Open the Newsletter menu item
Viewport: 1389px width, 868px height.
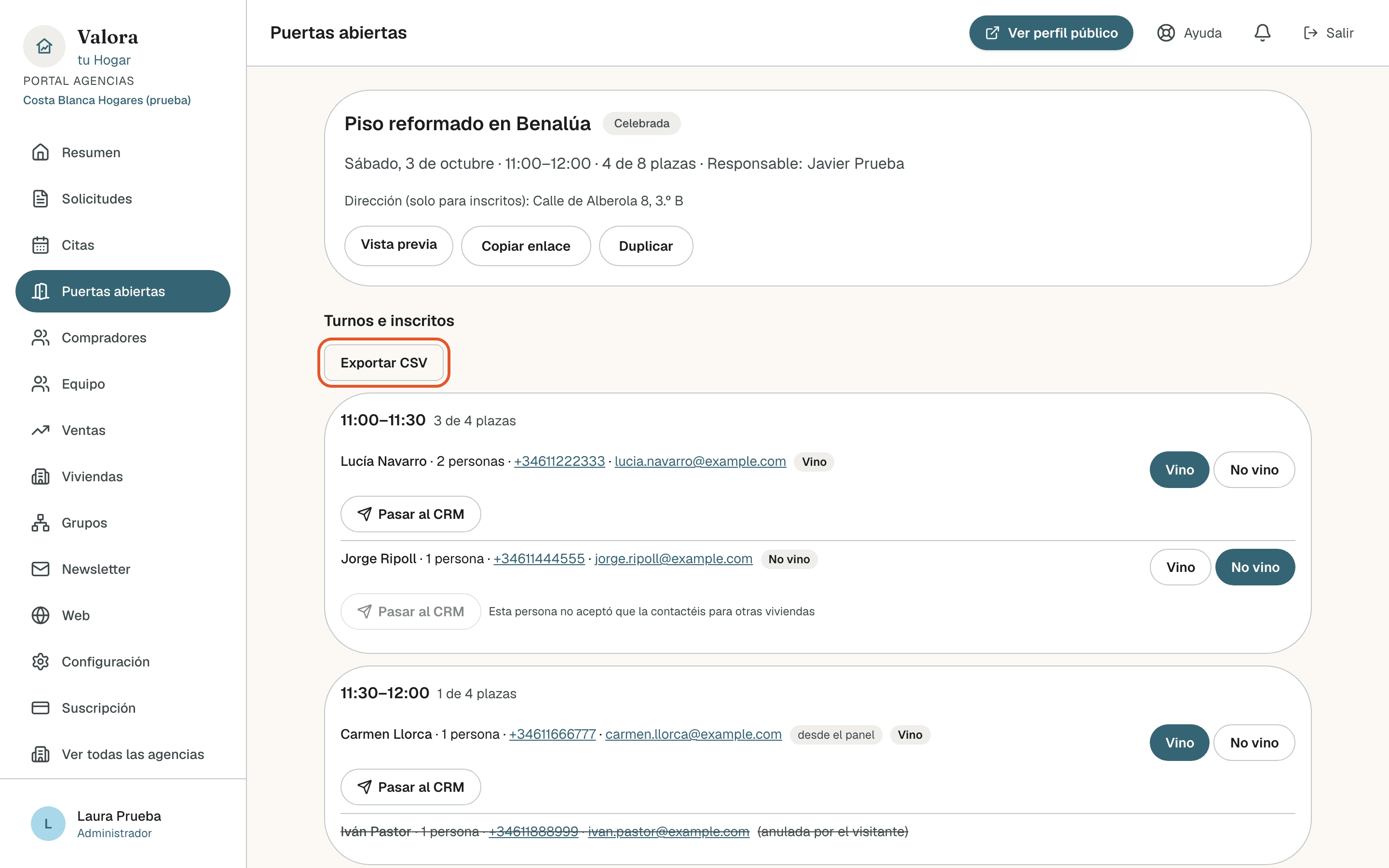pos(123,569)
